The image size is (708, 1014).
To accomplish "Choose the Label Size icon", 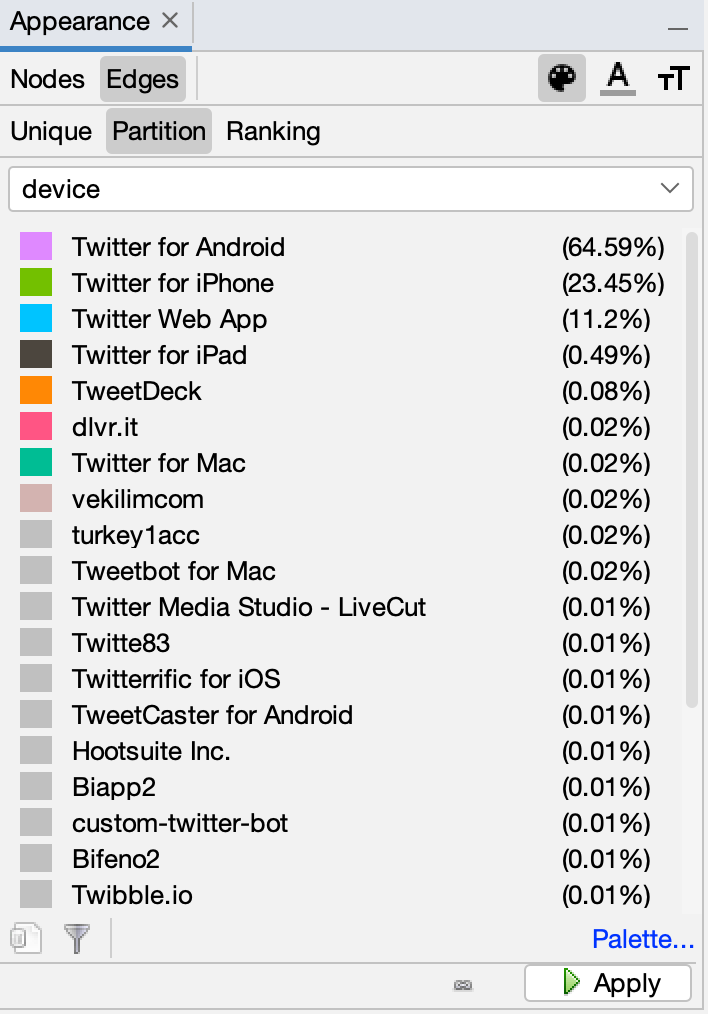I will coord(674,79).
